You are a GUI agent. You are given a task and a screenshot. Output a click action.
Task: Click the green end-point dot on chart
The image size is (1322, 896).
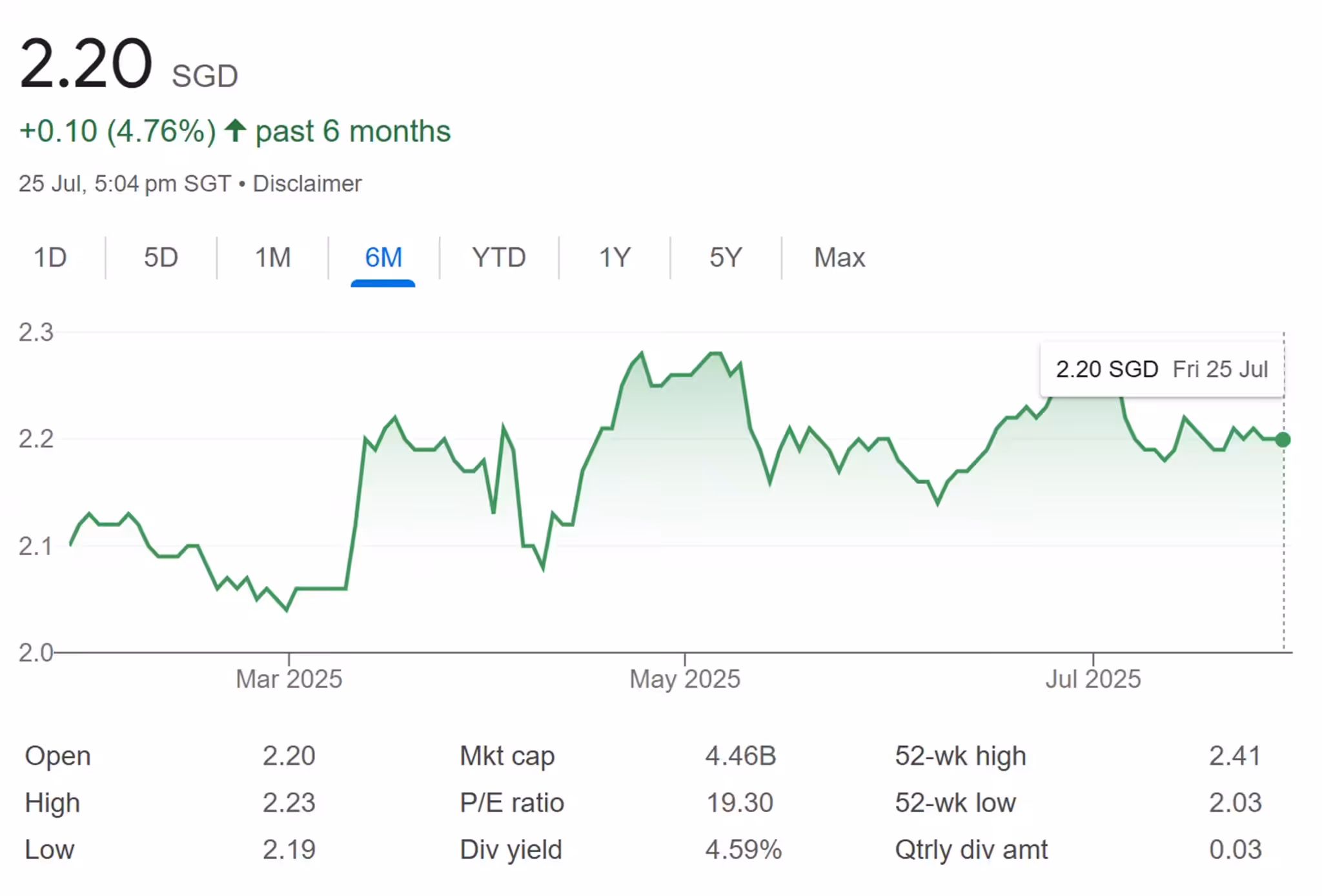(1283, 440)
